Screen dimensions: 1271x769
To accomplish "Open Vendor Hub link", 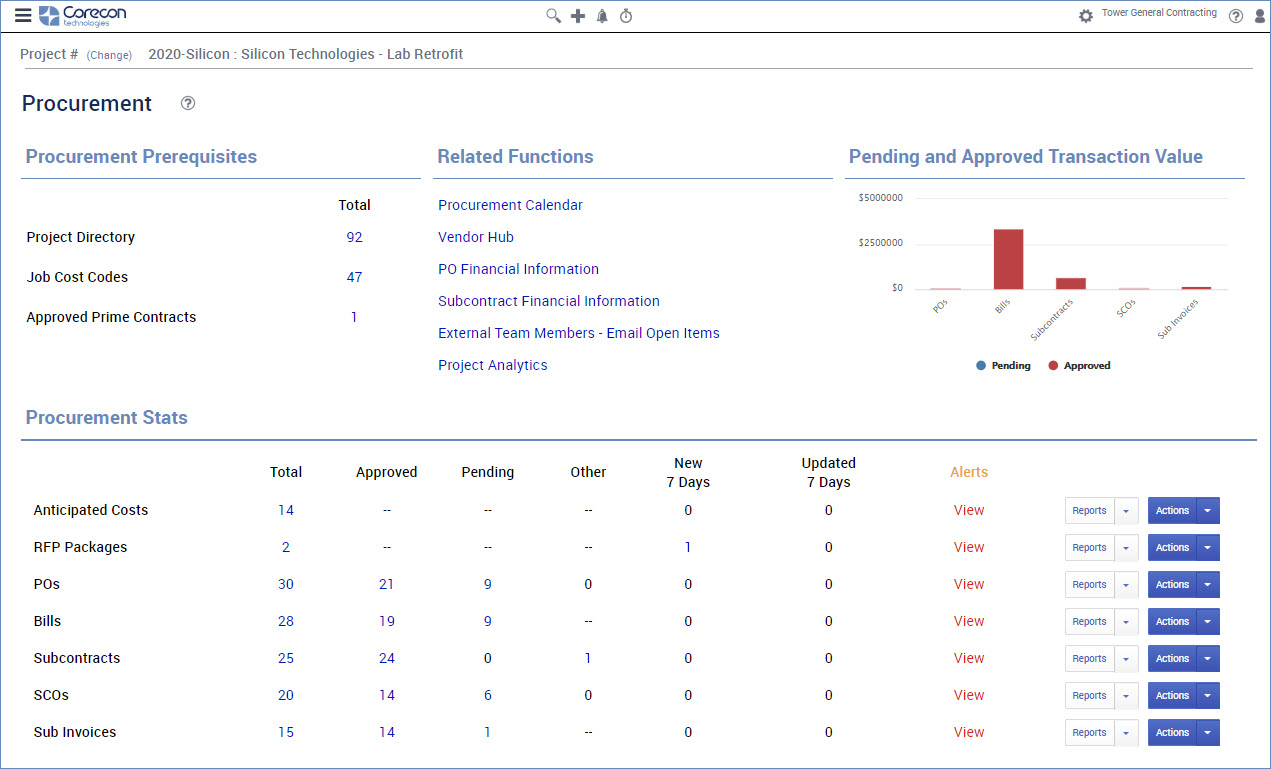I will point(476,237).
